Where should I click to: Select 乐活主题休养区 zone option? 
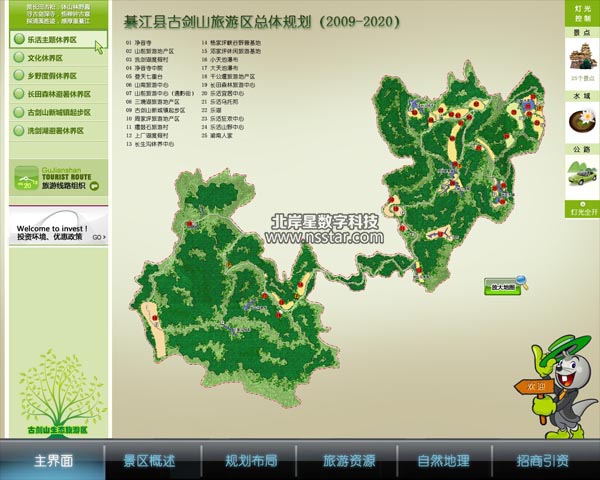(56, 41)
